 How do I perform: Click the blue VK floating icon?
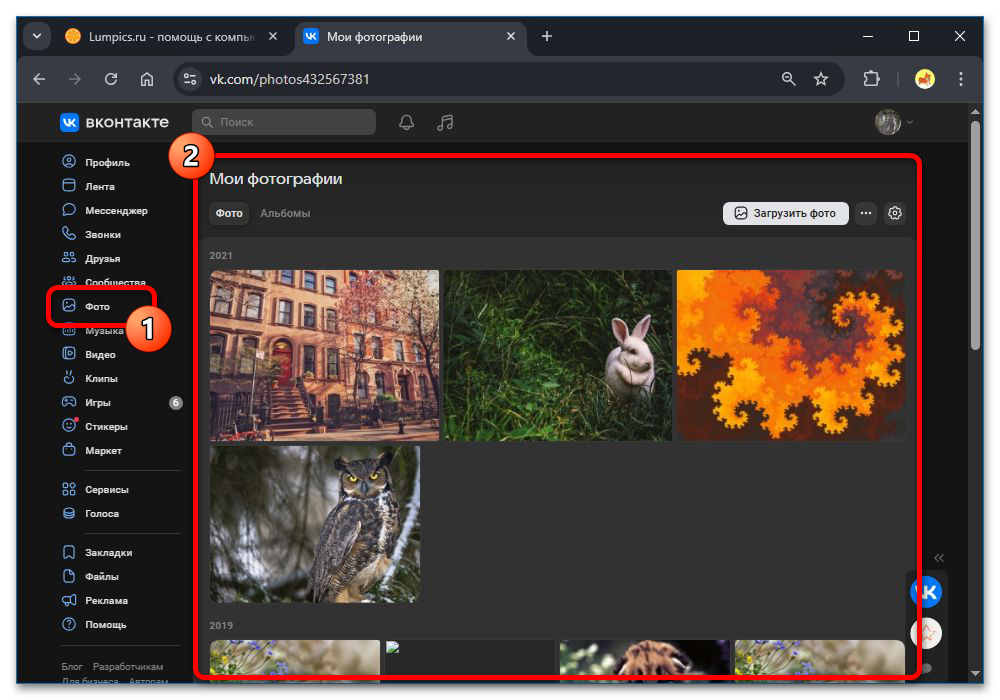(x=926, y=592)
